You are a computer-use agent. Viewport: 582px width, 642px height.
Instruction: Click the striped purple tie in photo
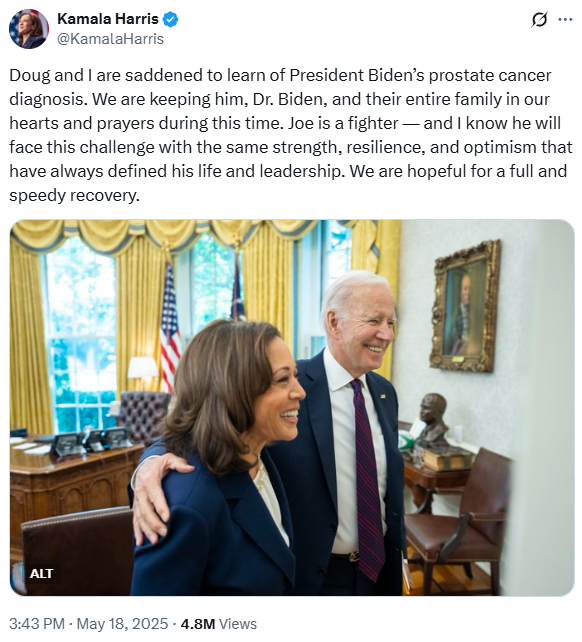(x=368, y=479)
